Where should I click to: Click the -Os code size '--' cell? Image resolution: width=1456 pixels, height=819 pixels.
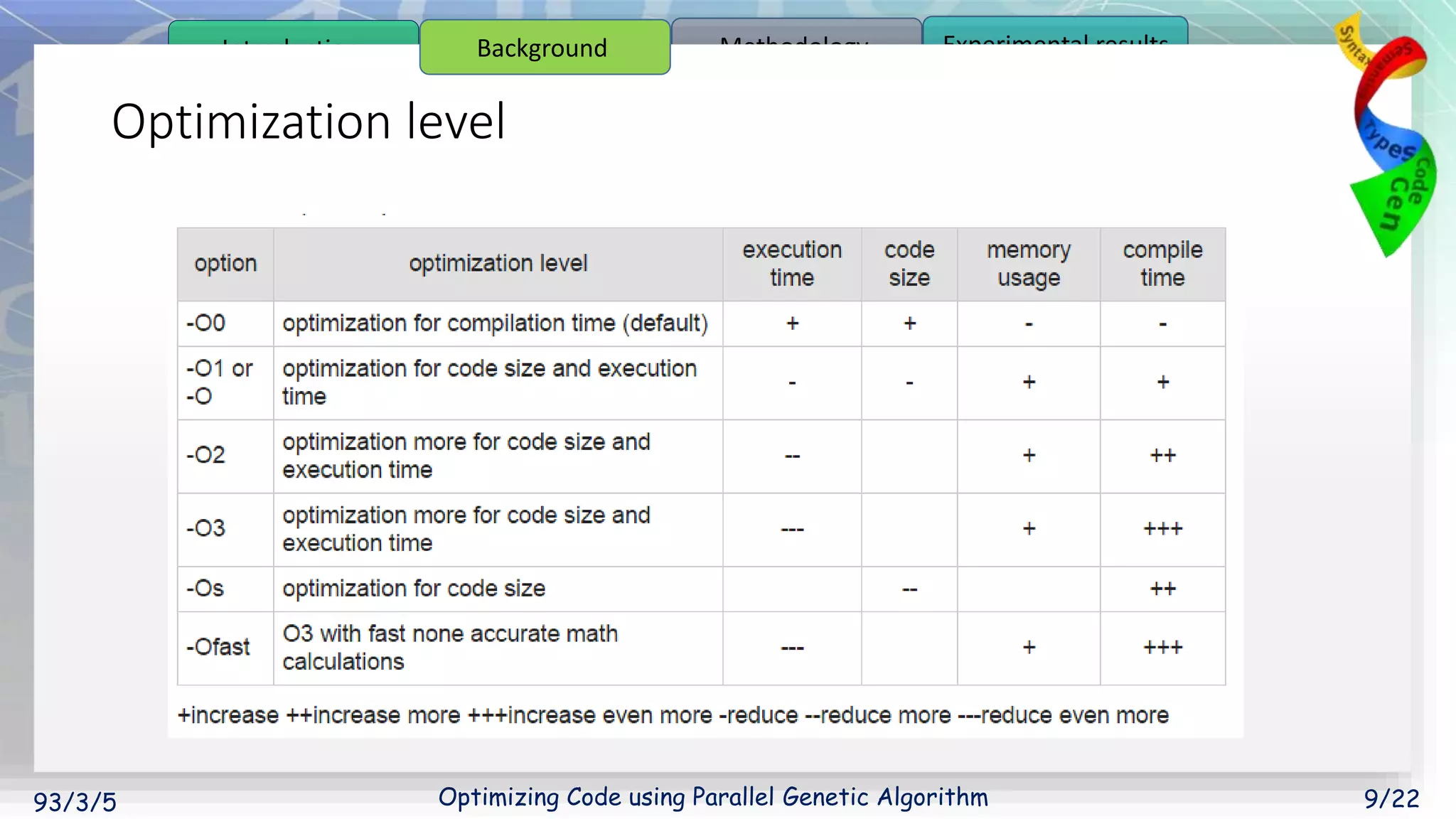click(909, 589)
